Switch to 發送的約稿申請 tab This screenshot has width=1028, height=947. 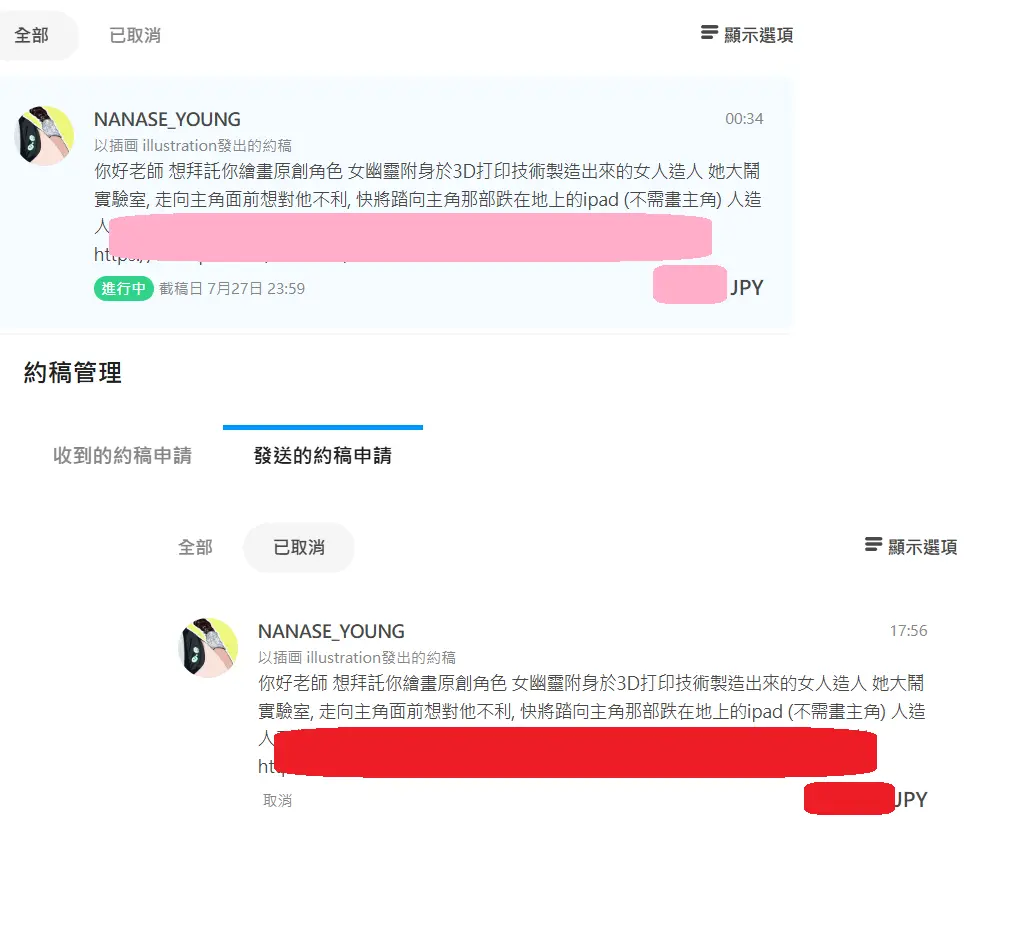point(323,455)
